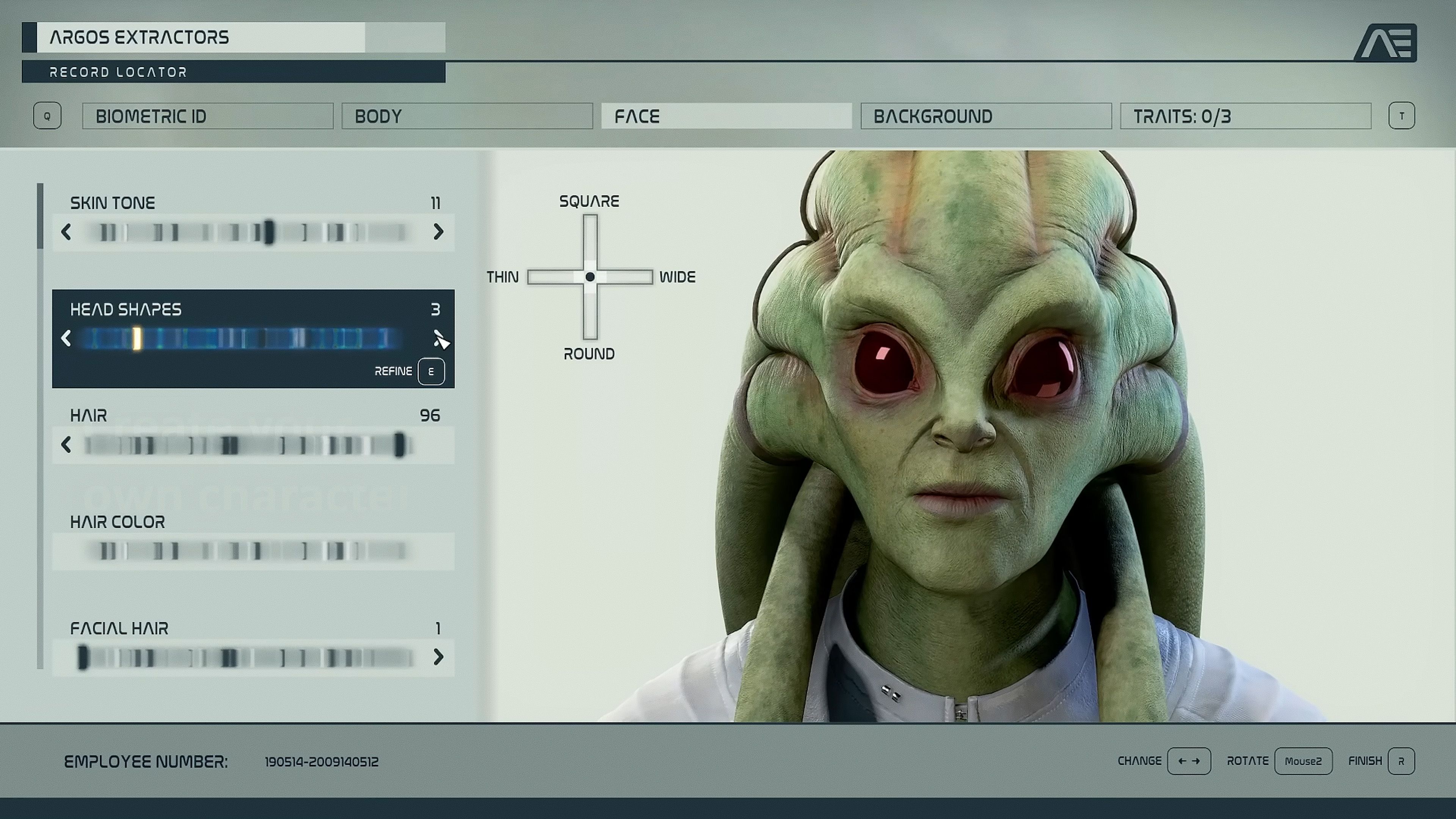Click the Mouse2 icon beside Rotate
Screen dimensions: 1456x819
tap(1304, 761)
